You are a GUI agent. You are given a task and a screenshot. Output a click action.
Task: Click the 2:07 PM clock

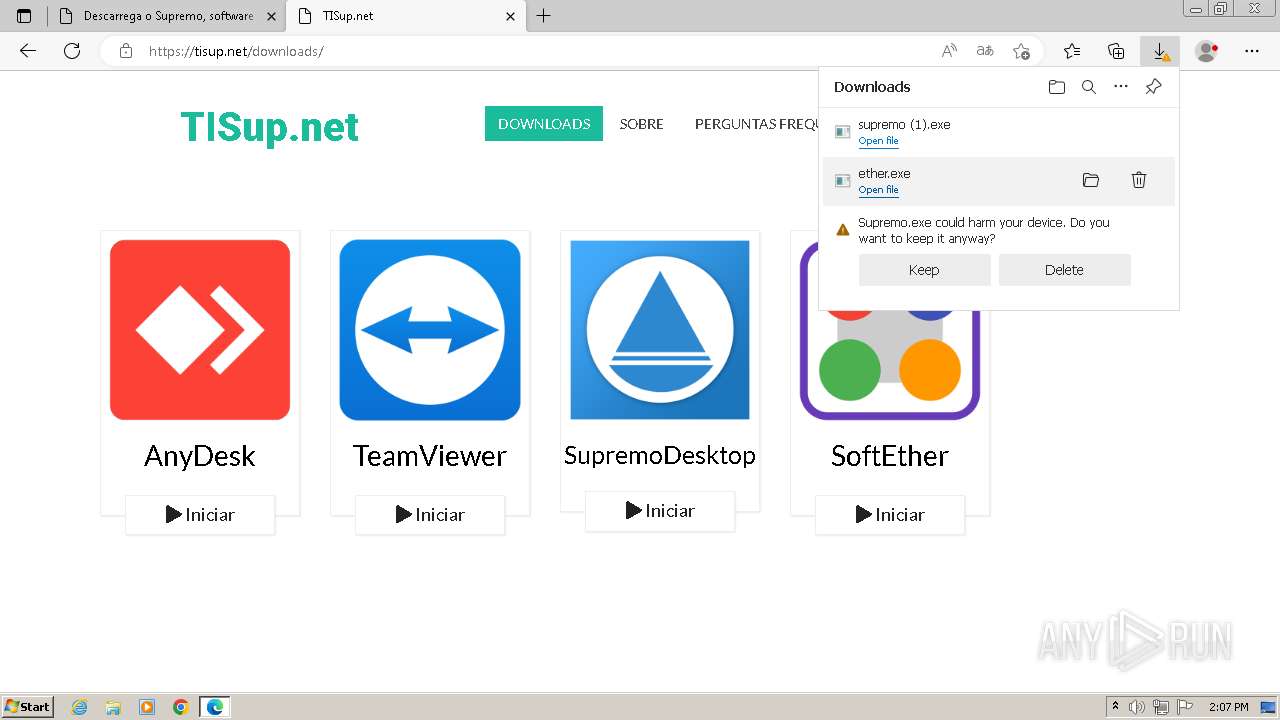tap(1229, 707)
